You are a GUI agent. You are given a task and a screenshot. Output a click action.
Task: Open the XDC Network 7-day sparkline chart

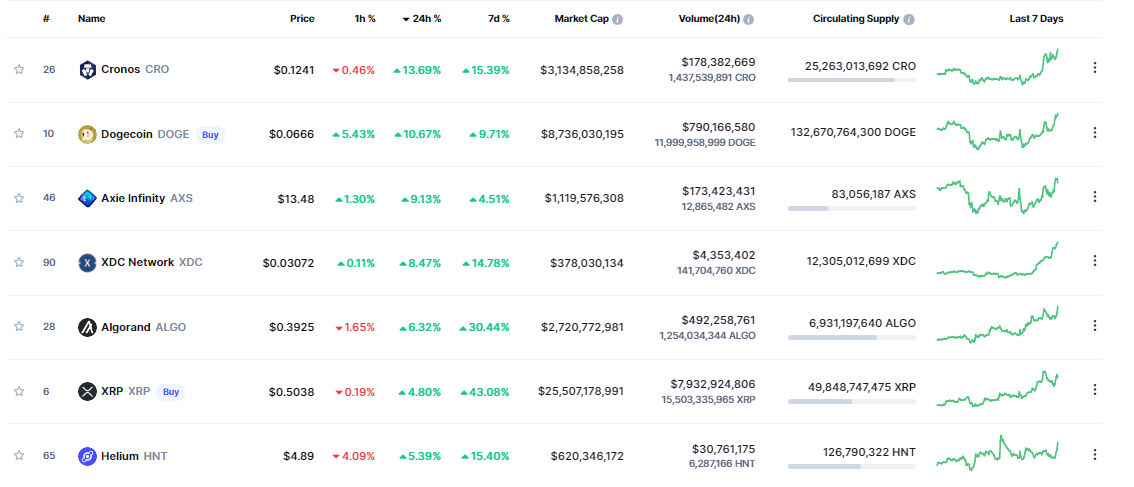click(997, 261)
